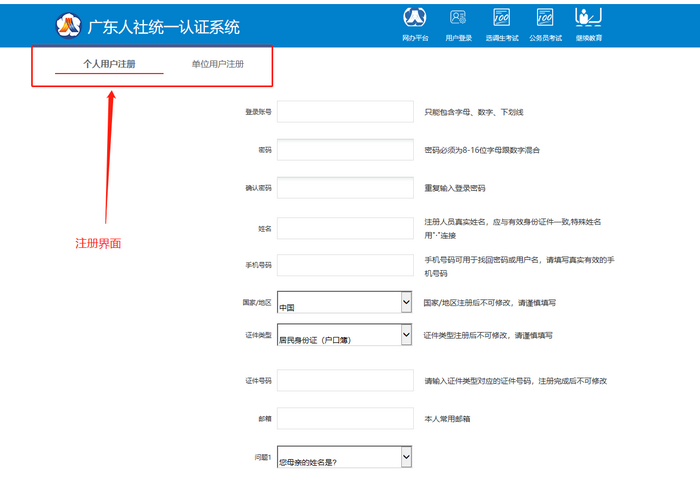This screenshot has width=700, height=480.
Task: Select the 姓名 input field
Action: (x=345, y=228)
